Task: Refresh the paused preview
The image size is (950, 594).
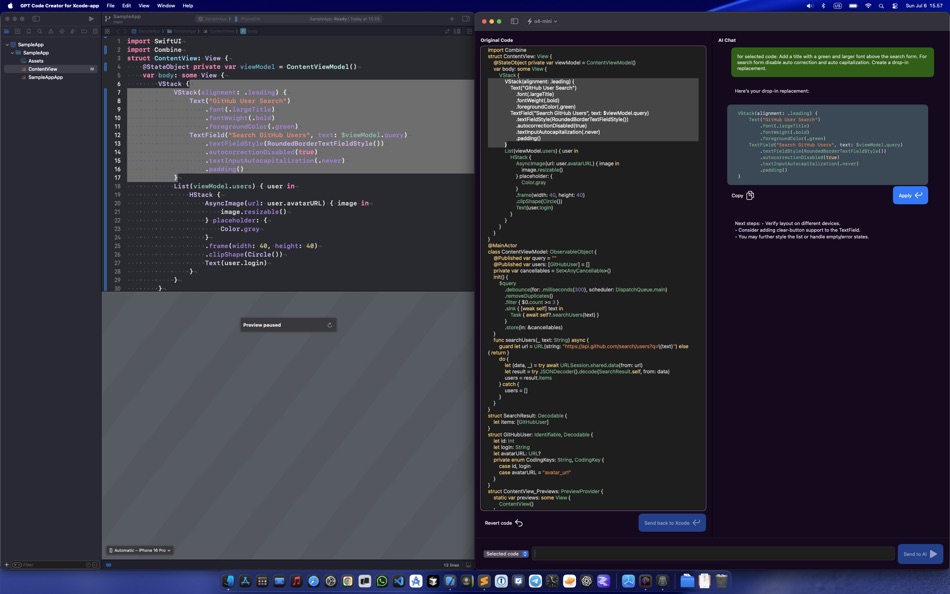Action: (x=330, y=325)
